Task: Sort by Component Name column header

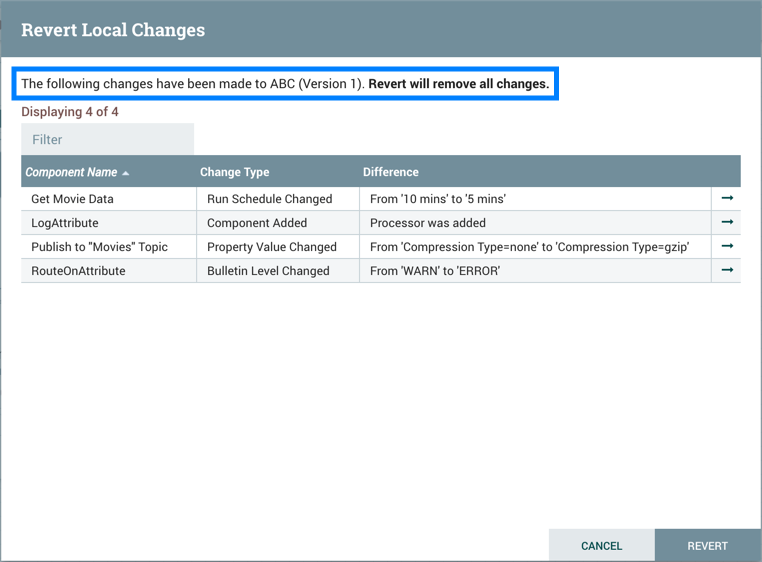Action: 71,172
